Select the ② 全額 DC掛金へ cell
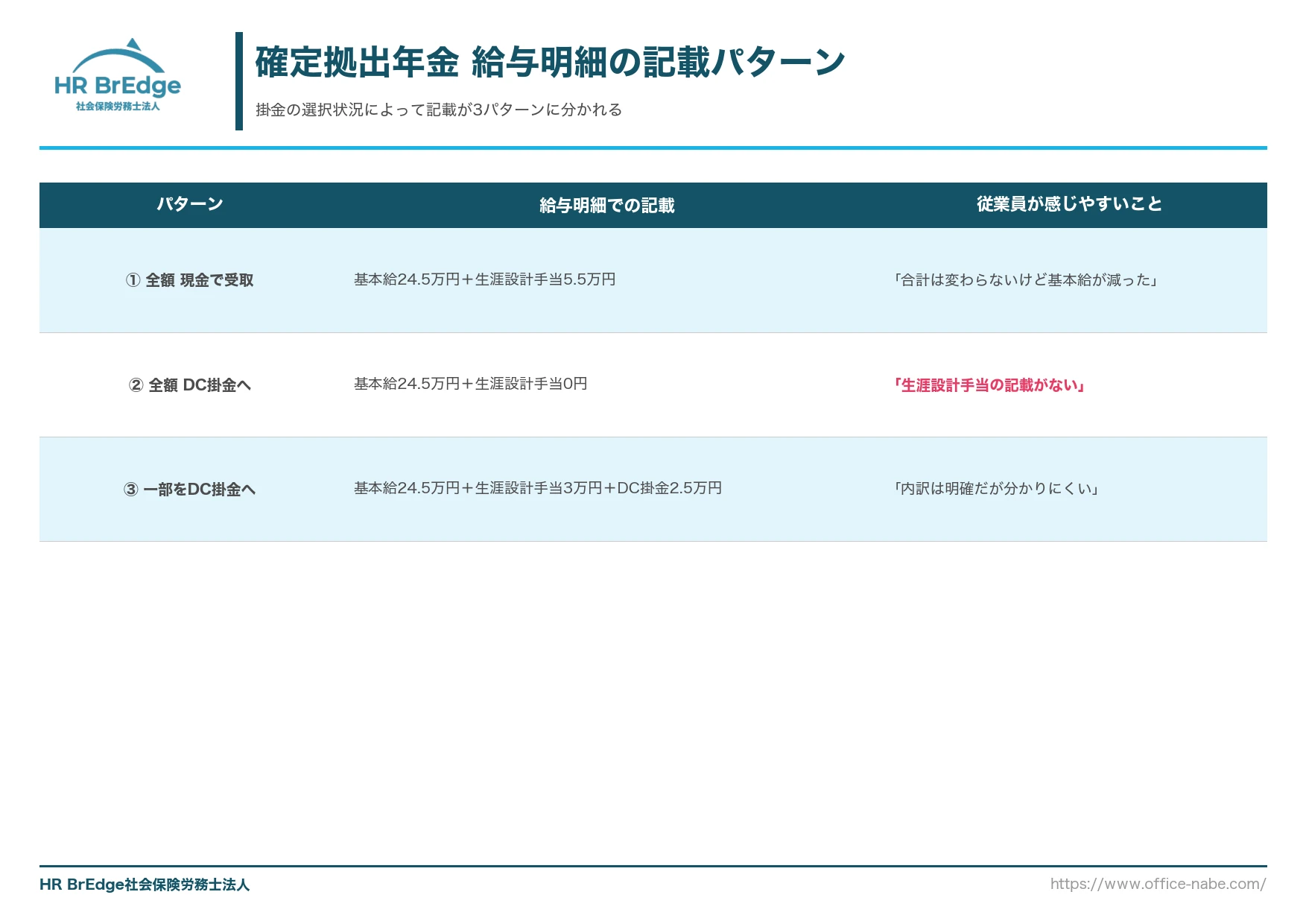The height and width of the screenshot is (924, 1306). (190, 385)
